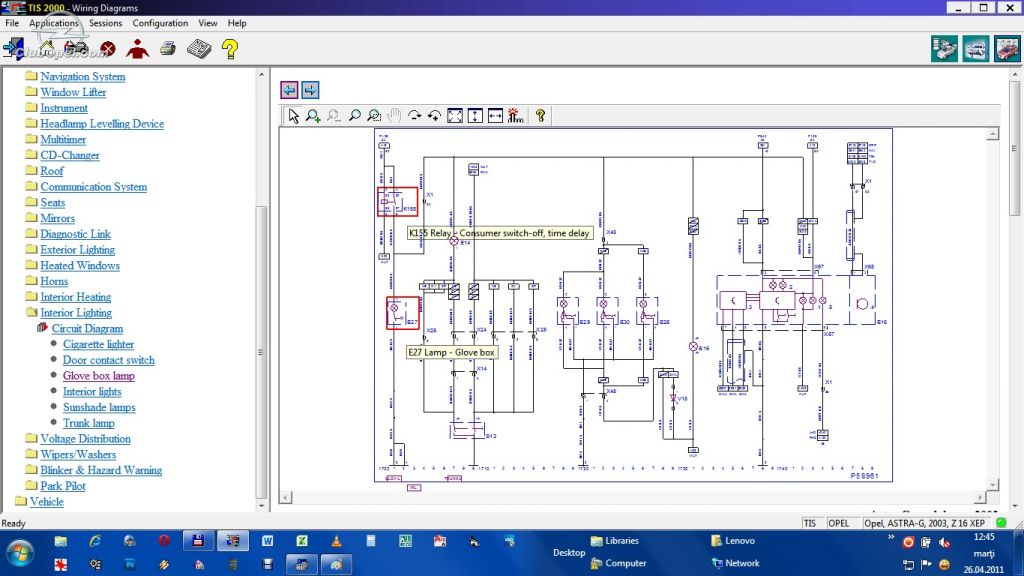1024x576 pixels.
Task: Click the printer icon to print diagram
Action: pos(168,49)
